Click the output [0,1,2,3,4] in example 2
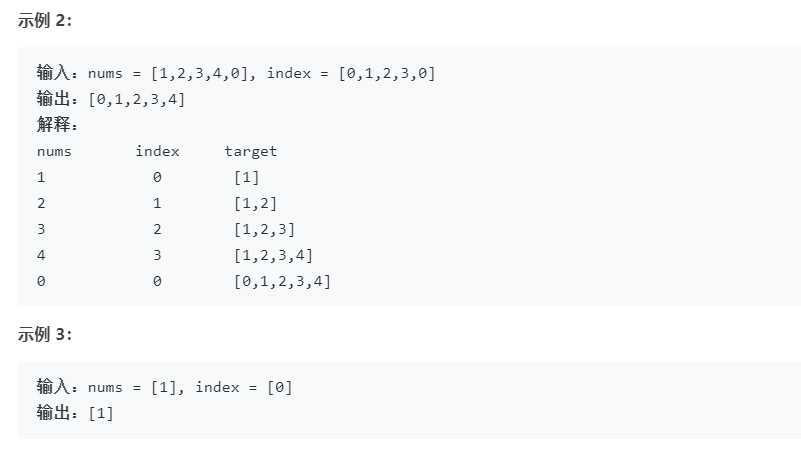Viewport: 801px width, 456px height. coord(136,100)
